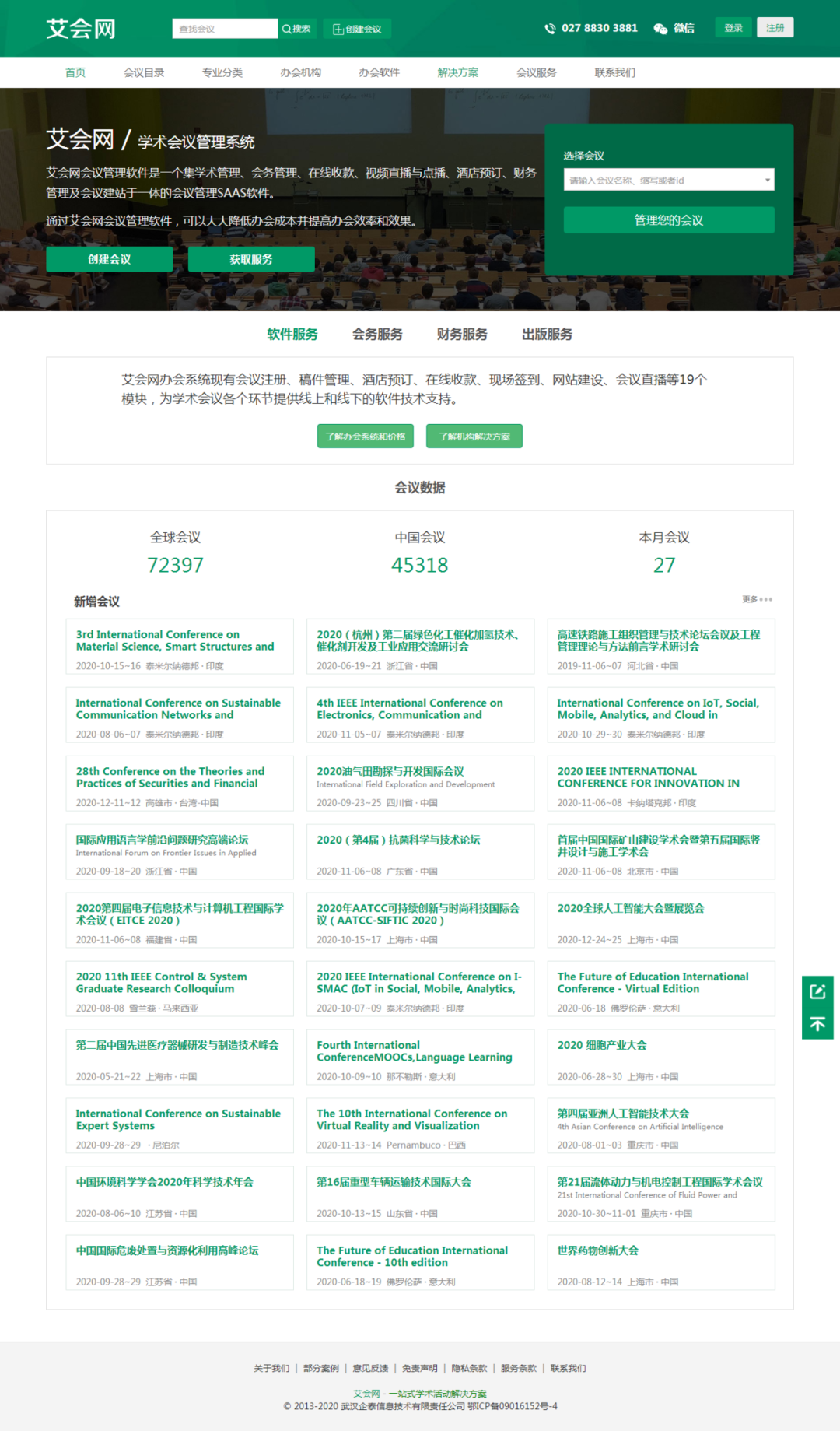Image resolution: width=840 pixels, height=1431 pixels.
Task: Open the 会议服务 nav item
Action: 537,72
